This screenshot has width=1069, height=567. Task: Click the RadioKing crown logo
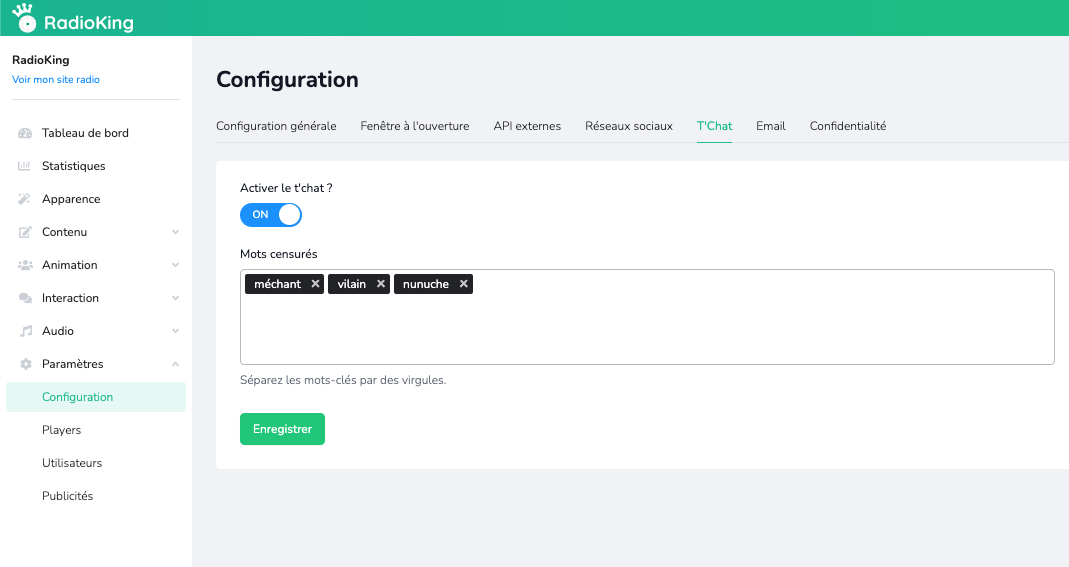coord(25,19)
